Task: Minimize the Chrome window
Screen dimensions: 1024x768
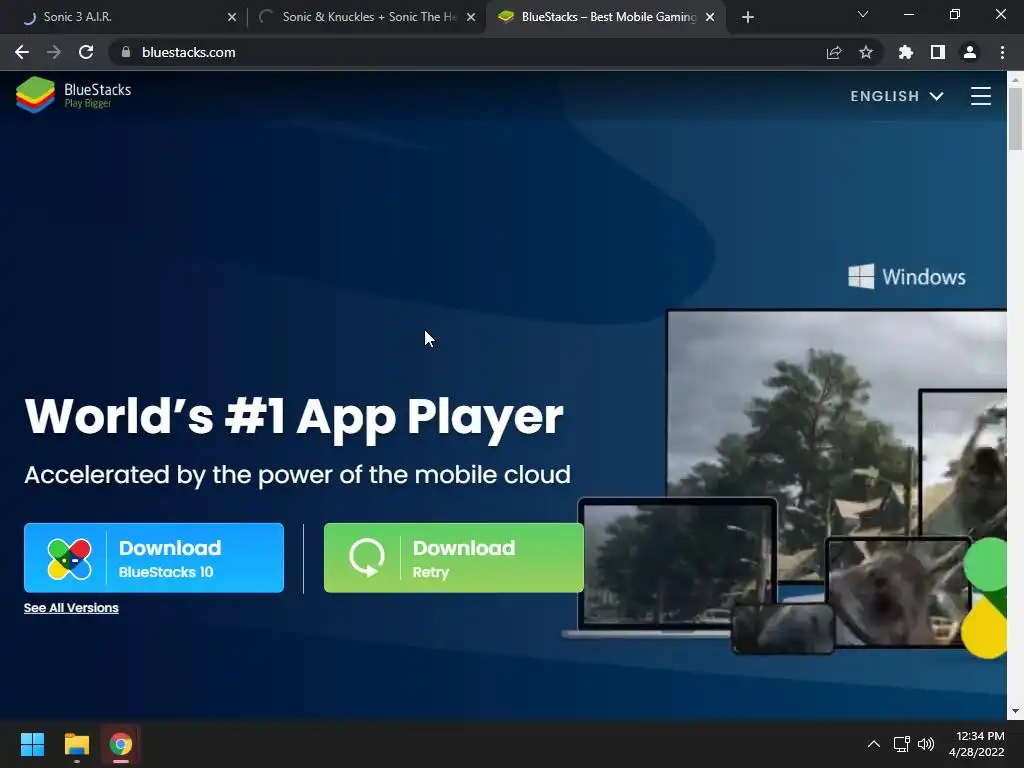Action: [908, 14]
